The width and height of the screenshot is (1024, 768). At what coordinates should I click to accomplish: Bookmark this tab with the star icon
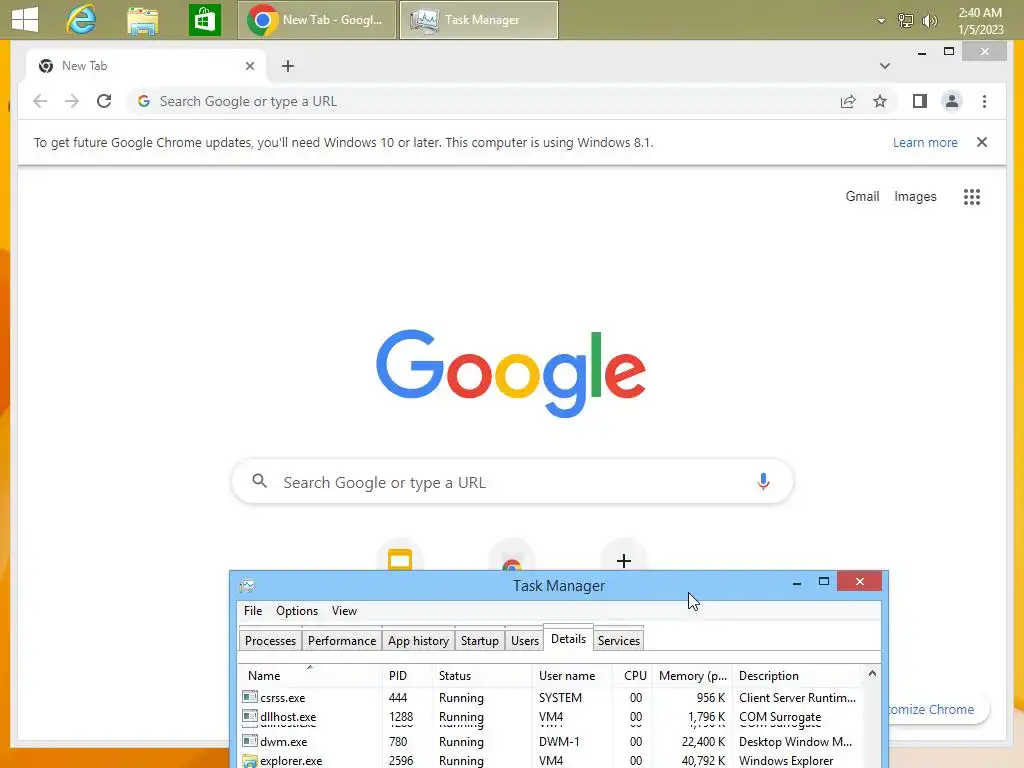(880, 101)
